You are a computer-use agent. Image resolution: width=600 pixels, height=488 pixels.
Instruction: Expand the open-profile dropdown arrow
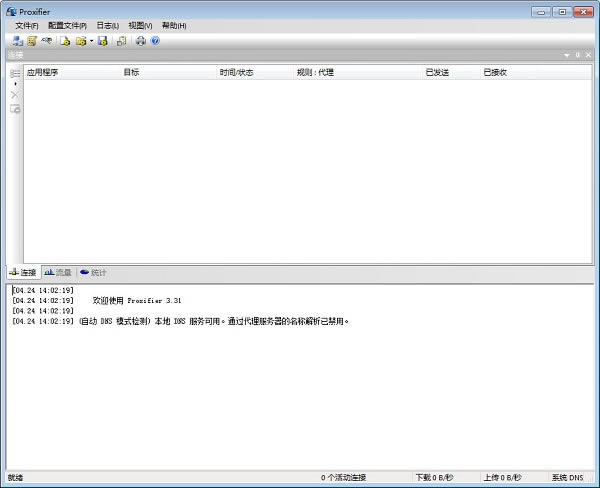coord(91,41)
